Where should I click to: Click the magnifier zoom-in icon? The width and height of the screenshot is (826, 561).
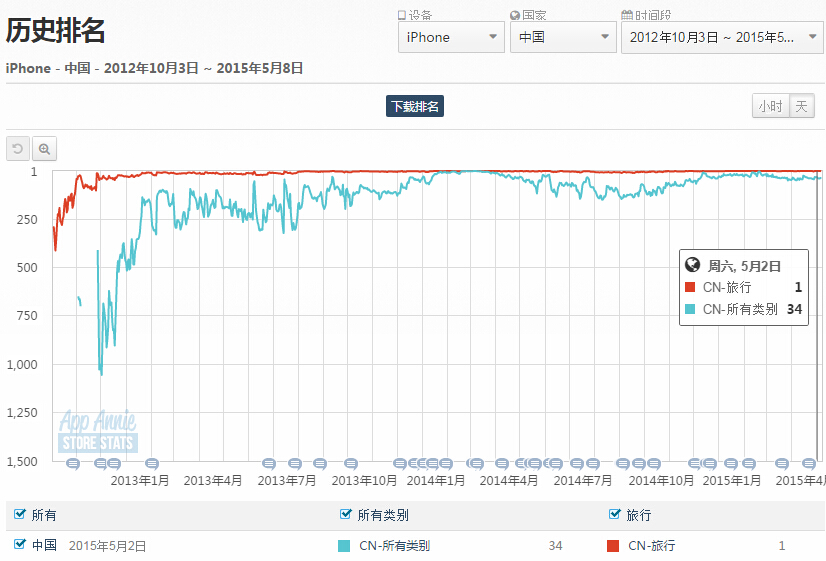45,149
